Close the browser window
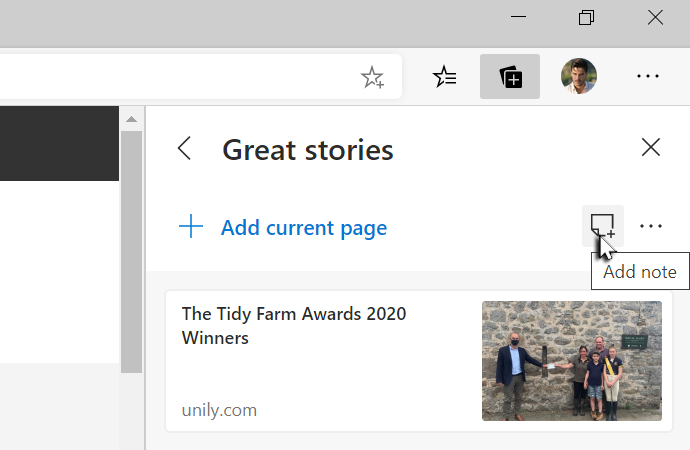The height and width of the screenshot is (450, 690). [655, 18]
